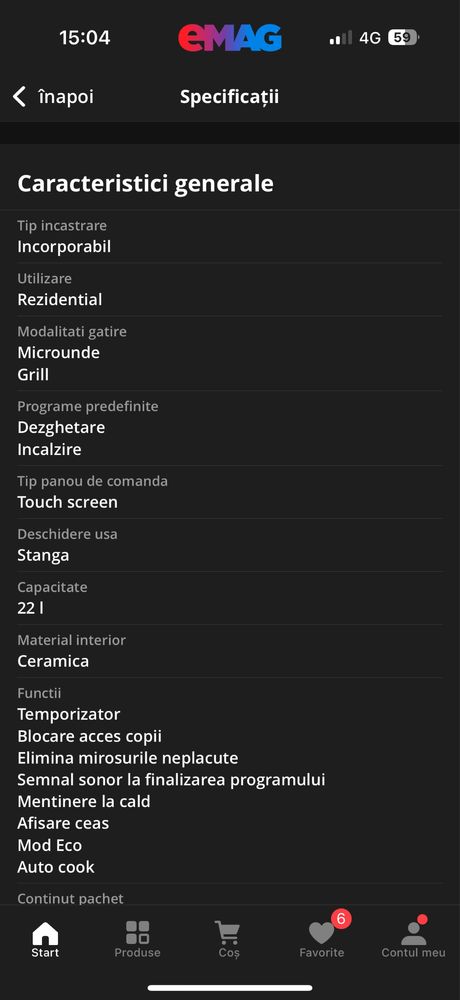
Task: Open the Coș shopping cart icon
Action: [228, 932]
